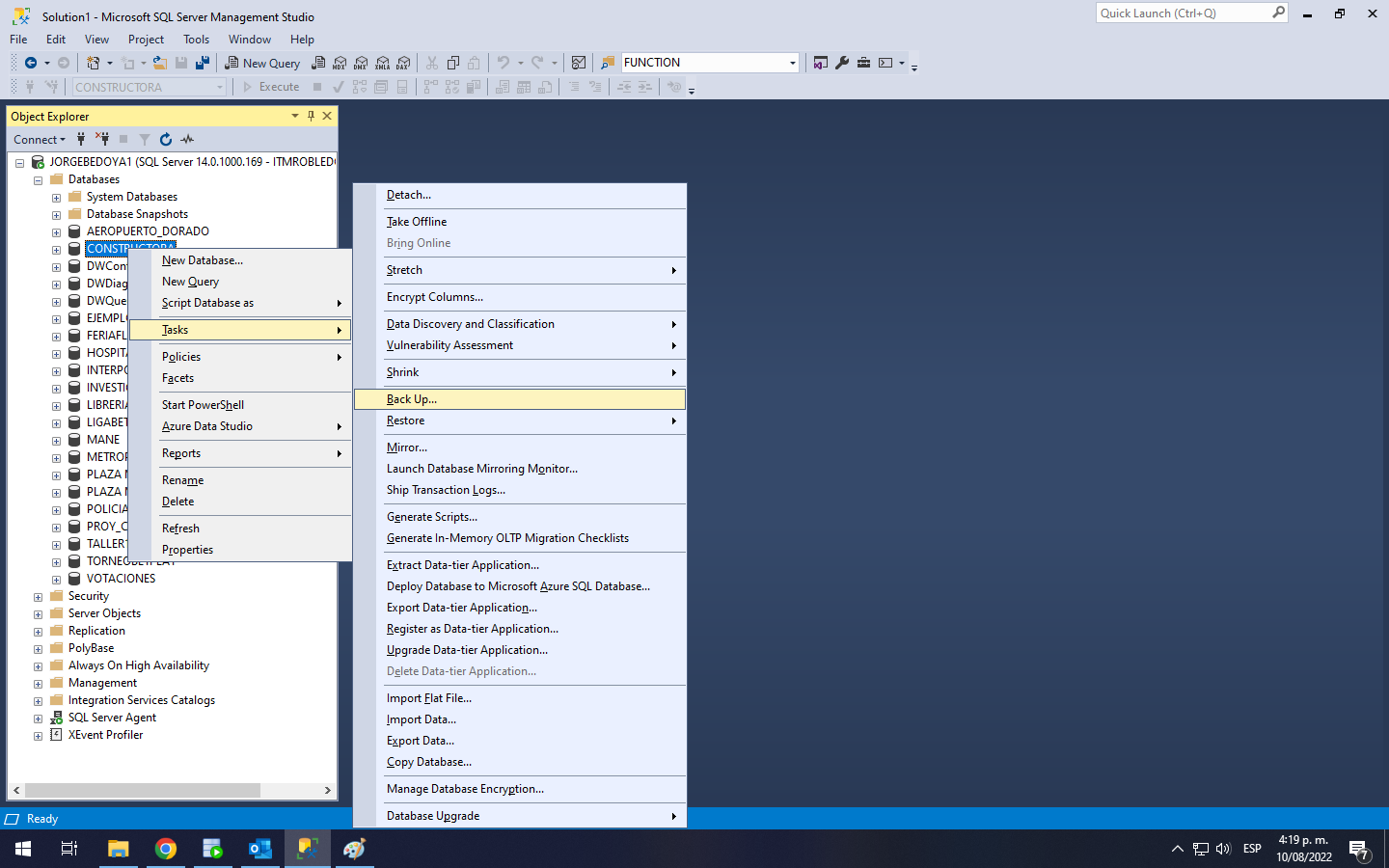1389x868 pixels.
Task: Open the Tools menu
Action: click(x=196, y=40)
